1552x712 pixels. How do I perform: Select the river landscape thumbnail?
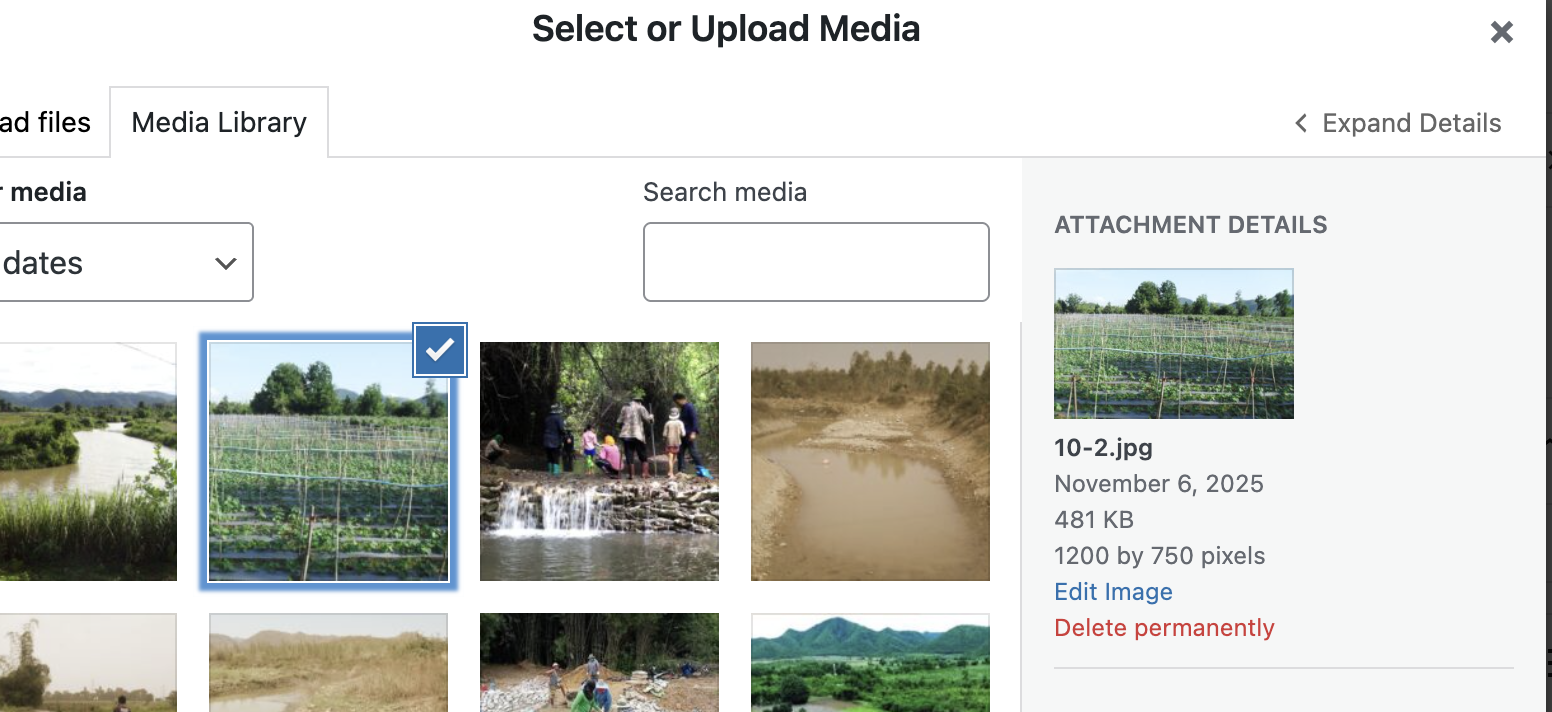pyautogui.click(x=88, y=461)
